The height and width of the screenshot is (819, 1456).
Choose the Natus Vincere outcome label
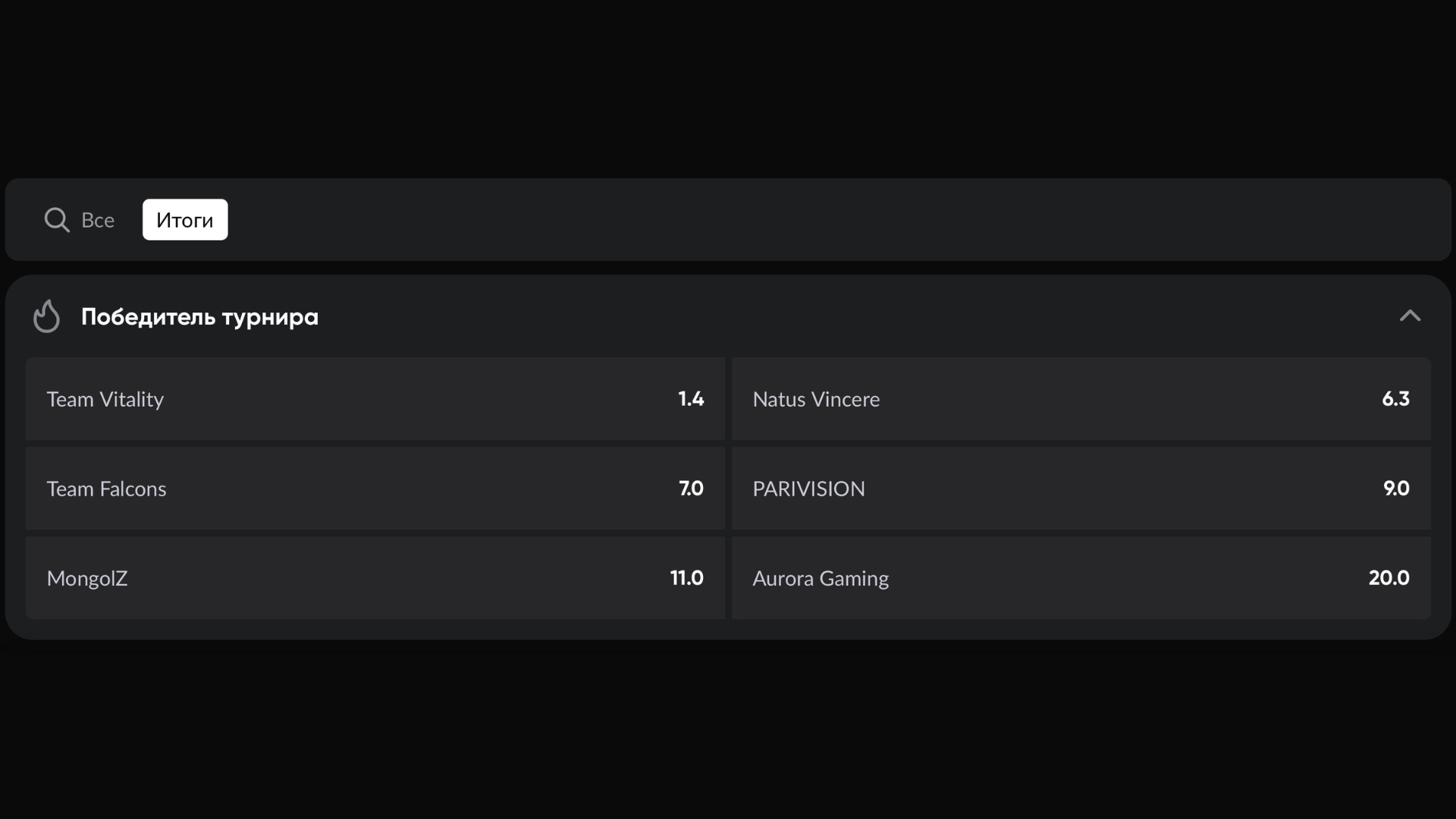coord(816,400)
